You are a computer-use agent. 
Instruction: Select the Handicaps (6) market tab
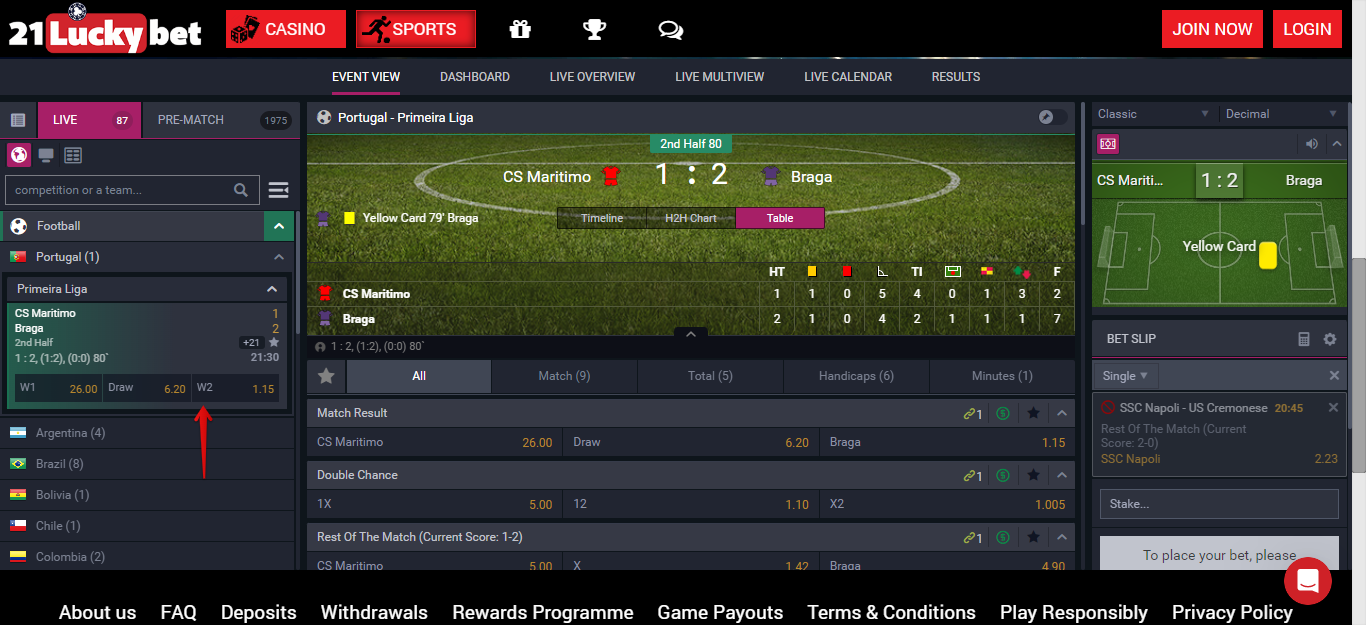856,376
